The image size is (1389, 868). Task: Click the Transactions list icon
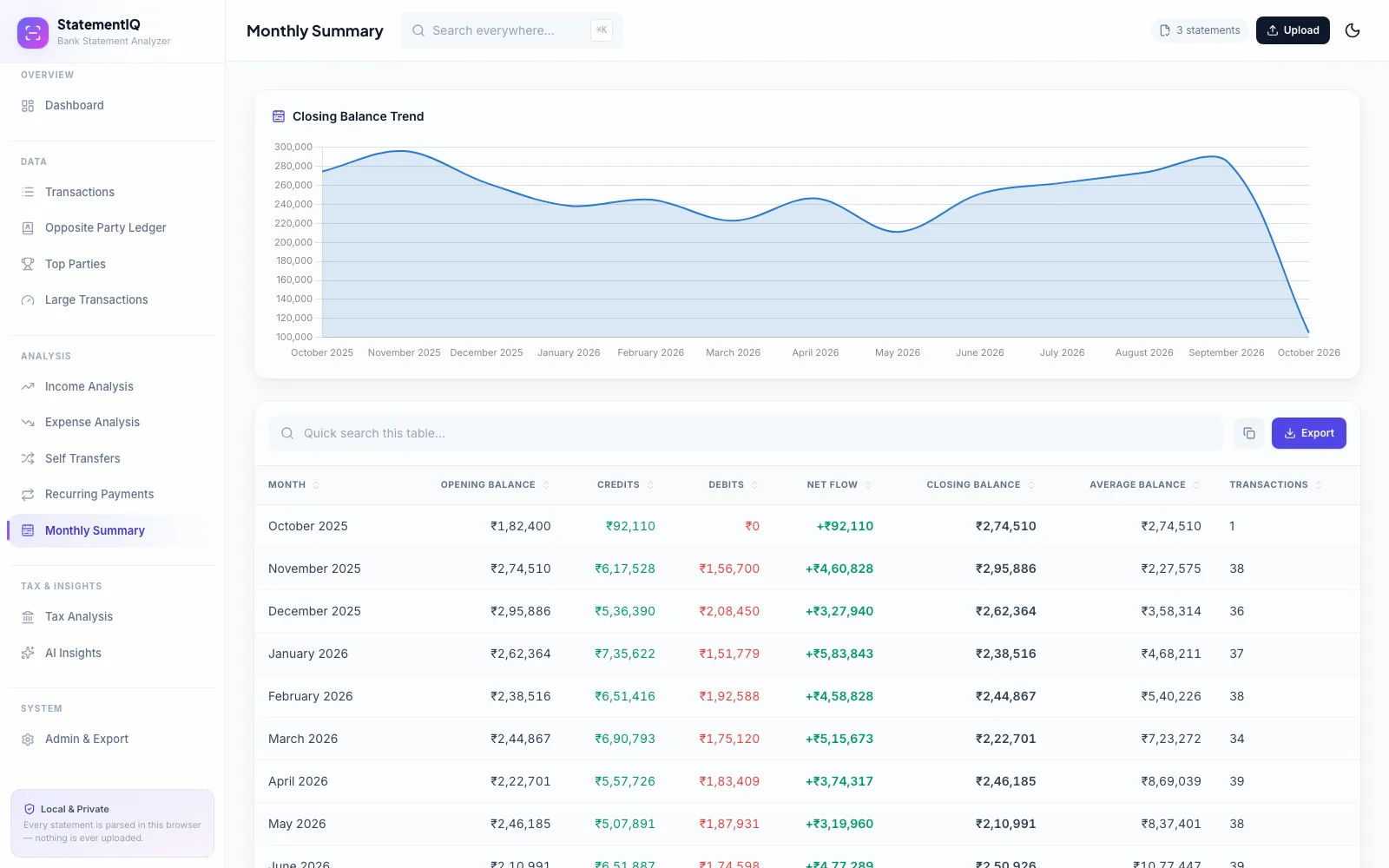pos(28,192)
